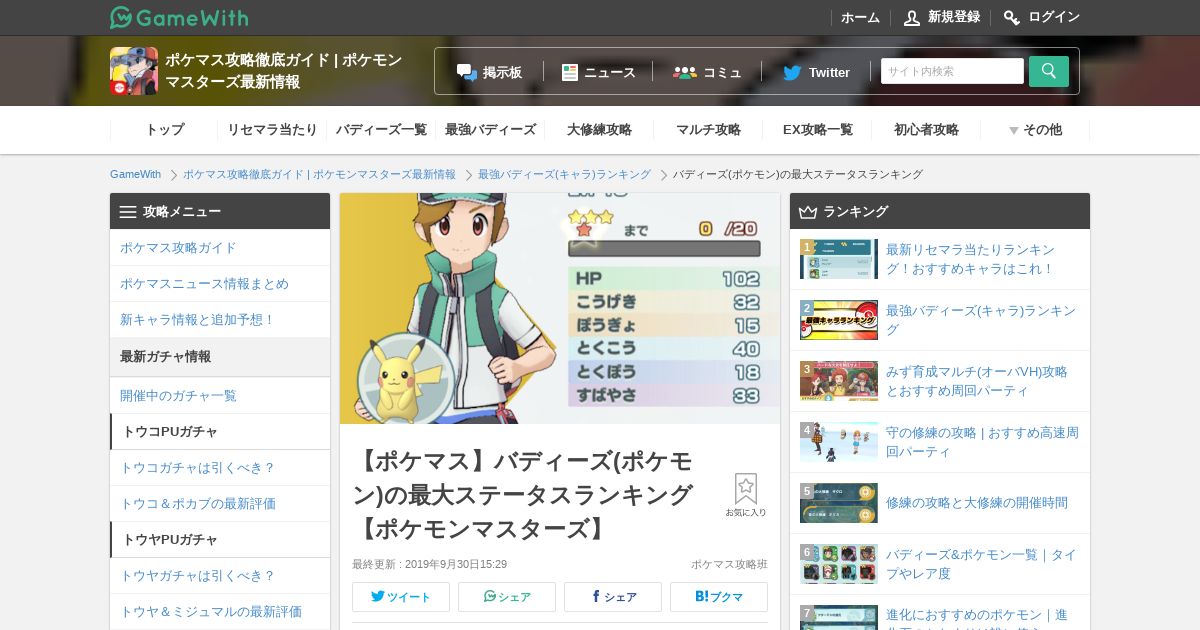Open rank 2 thumbnail 最強バディーズランキング
Viewport: 1200px width, 630px height.
pos(839,320)
